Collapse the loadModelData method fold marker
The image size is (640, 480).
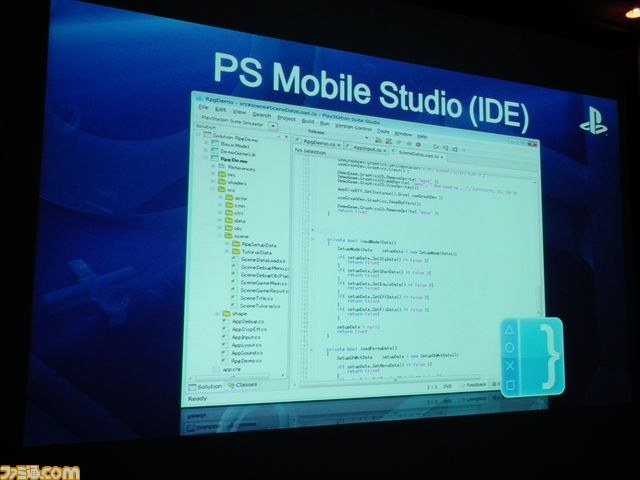(x=313, y=240)
